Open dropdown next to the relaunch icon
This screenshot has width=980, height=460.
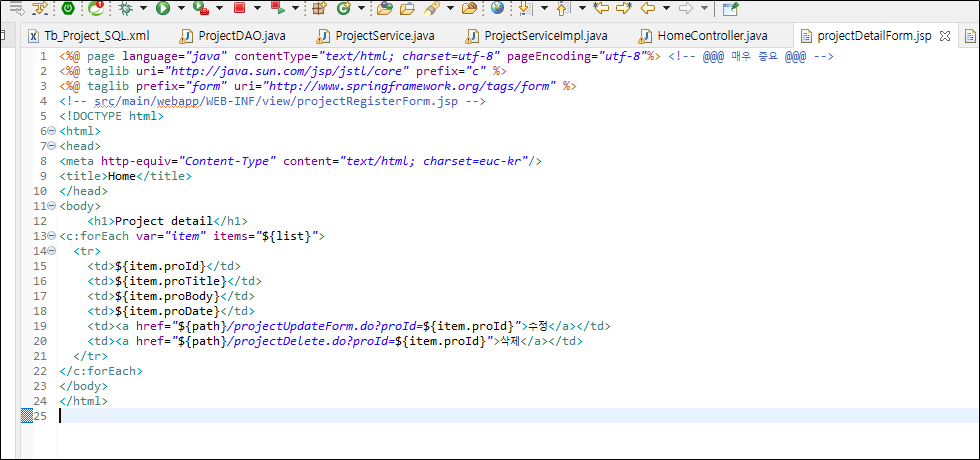(x=295, y=8)
